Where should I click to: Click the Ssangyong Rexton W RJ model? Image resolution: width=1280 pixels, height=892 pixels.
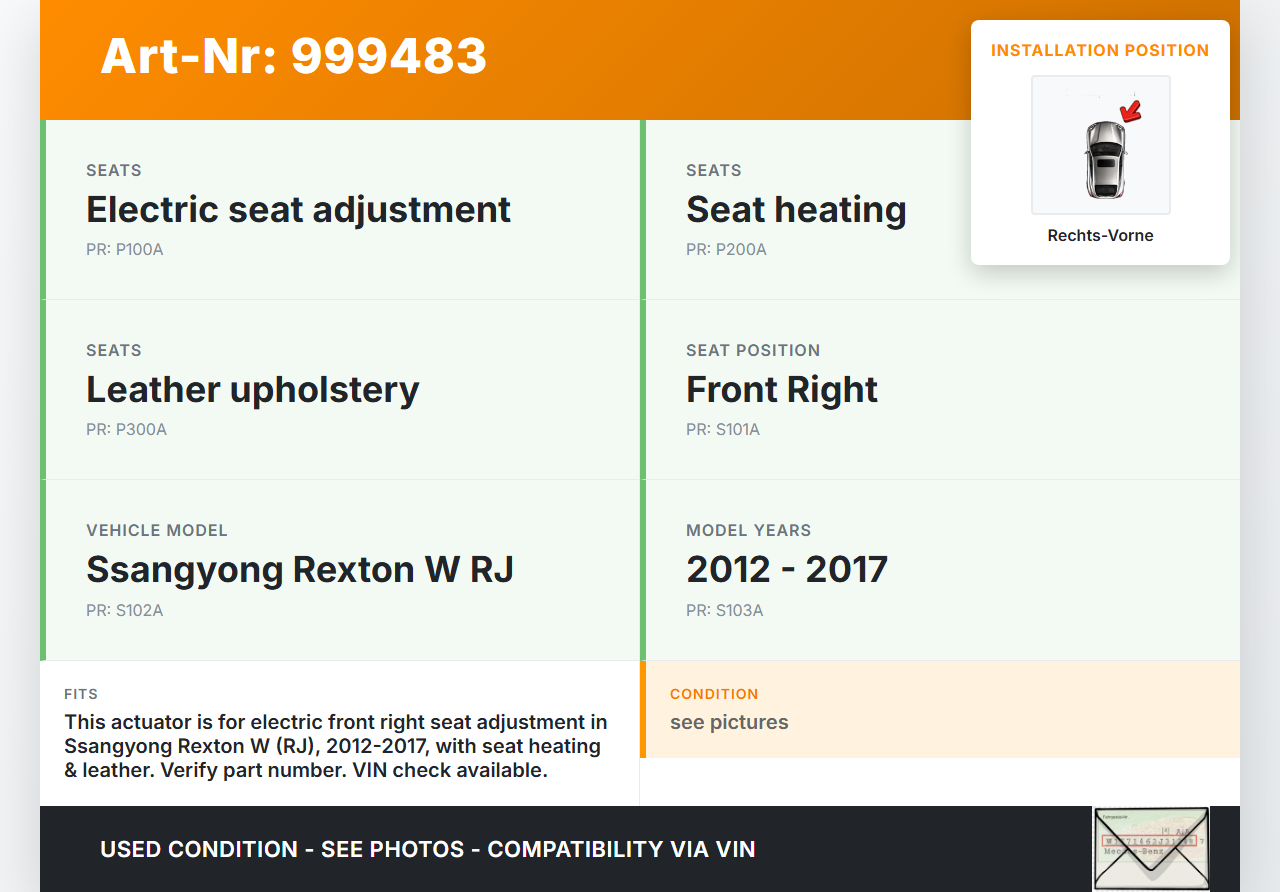pos(300,569)
